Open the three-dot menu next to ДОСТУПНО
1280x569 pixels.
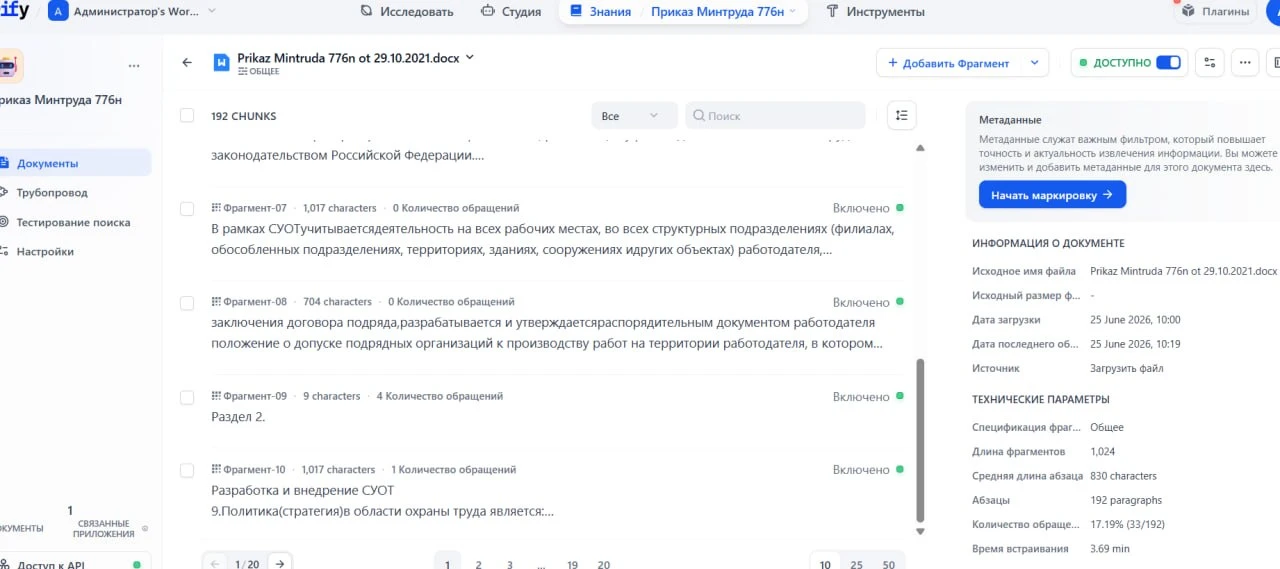tap(1245, 62)
